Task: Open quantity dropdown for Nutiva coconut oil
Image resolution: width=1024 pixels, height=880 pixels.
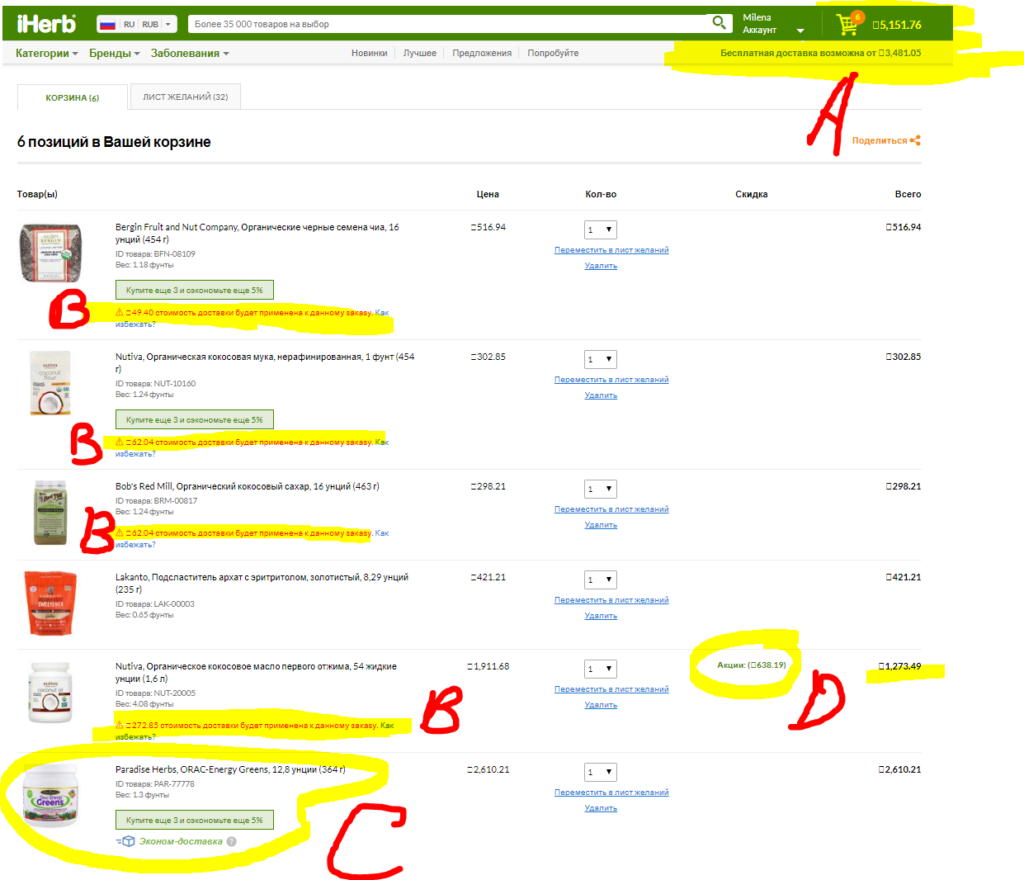Action: click(x=600, y=668)
